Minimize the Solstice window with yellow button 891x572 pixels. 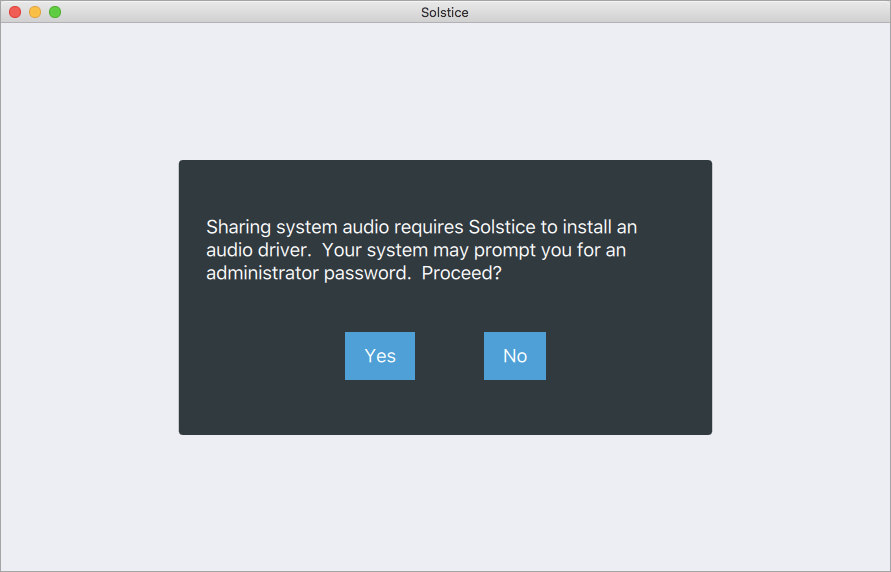[x=35, y=12]
